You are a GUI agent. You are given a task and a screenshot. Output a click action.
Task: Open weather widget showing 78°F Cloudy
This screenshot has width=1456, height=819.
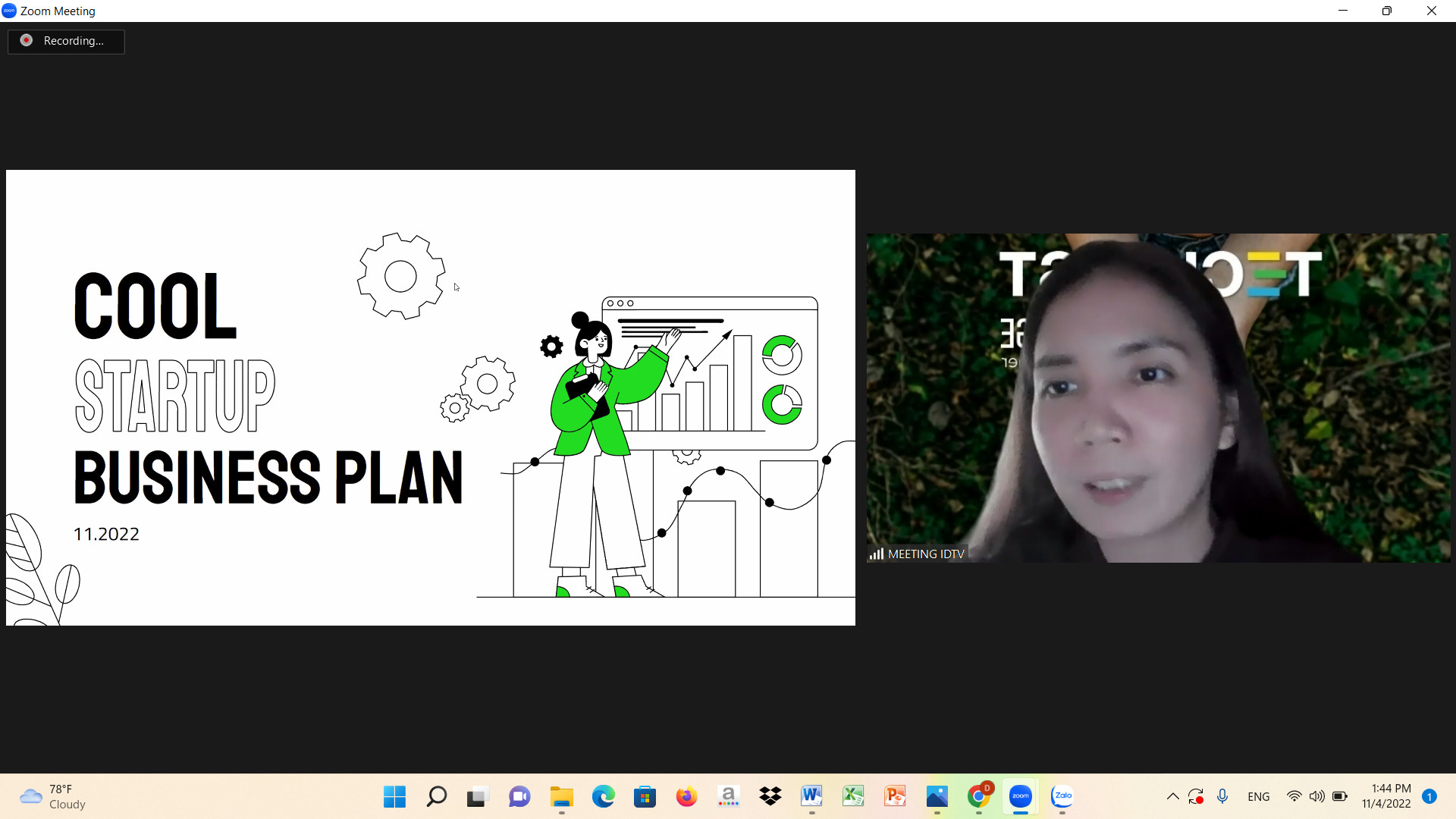[x=53, y=796]
